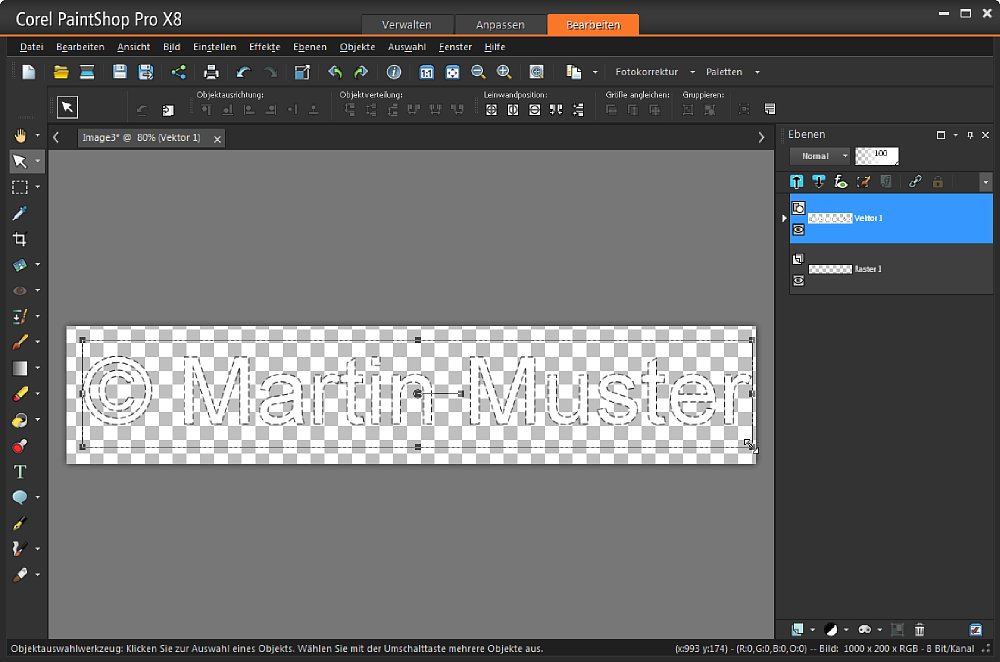Image resolution: width=1000 pixels, height=662 pixels.
Task: Click the open folder icon in toolbar
Action: [61, 72]
